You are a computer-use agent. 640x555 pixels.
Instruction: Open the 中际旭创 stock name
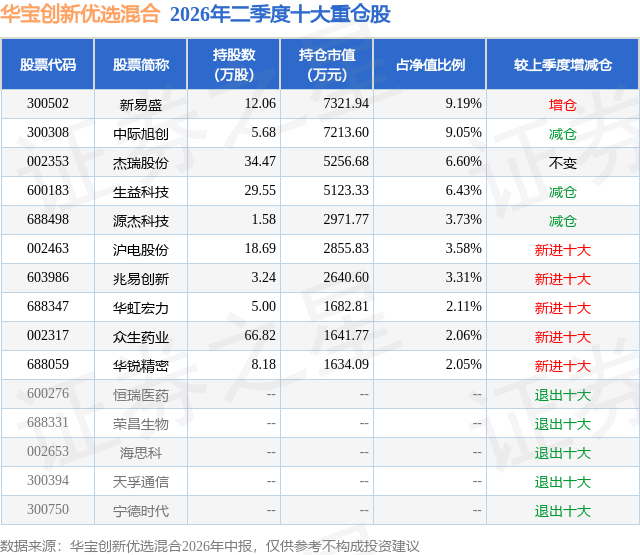point(141,133)
